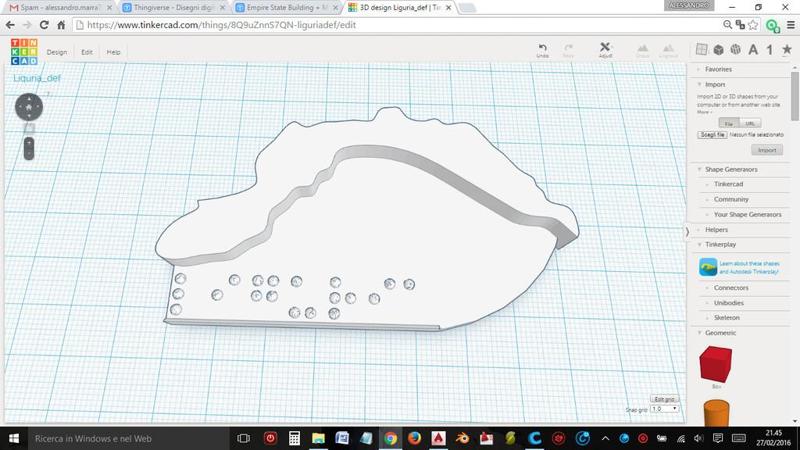Bookmark this page with star icon
The width and height of the screenshot is (800, 450).
point(753,25)
